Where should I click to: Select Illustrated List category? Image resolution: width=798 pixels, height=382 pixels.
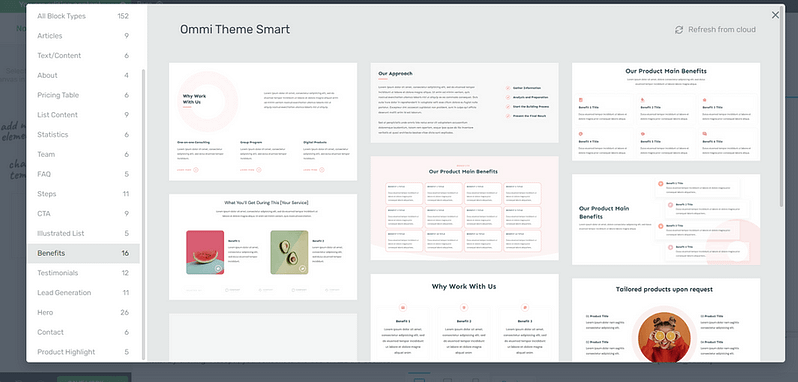(83, 233)
